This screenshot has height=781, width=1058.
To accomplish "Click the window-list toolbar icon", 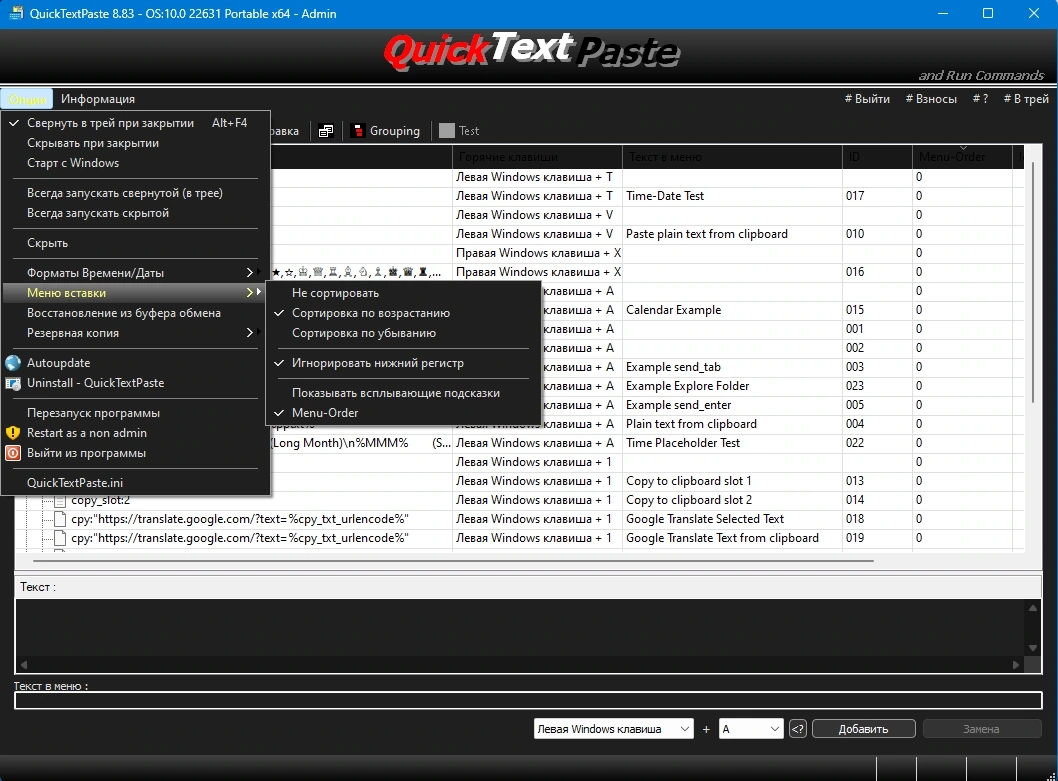I will [x=326, y=131].
